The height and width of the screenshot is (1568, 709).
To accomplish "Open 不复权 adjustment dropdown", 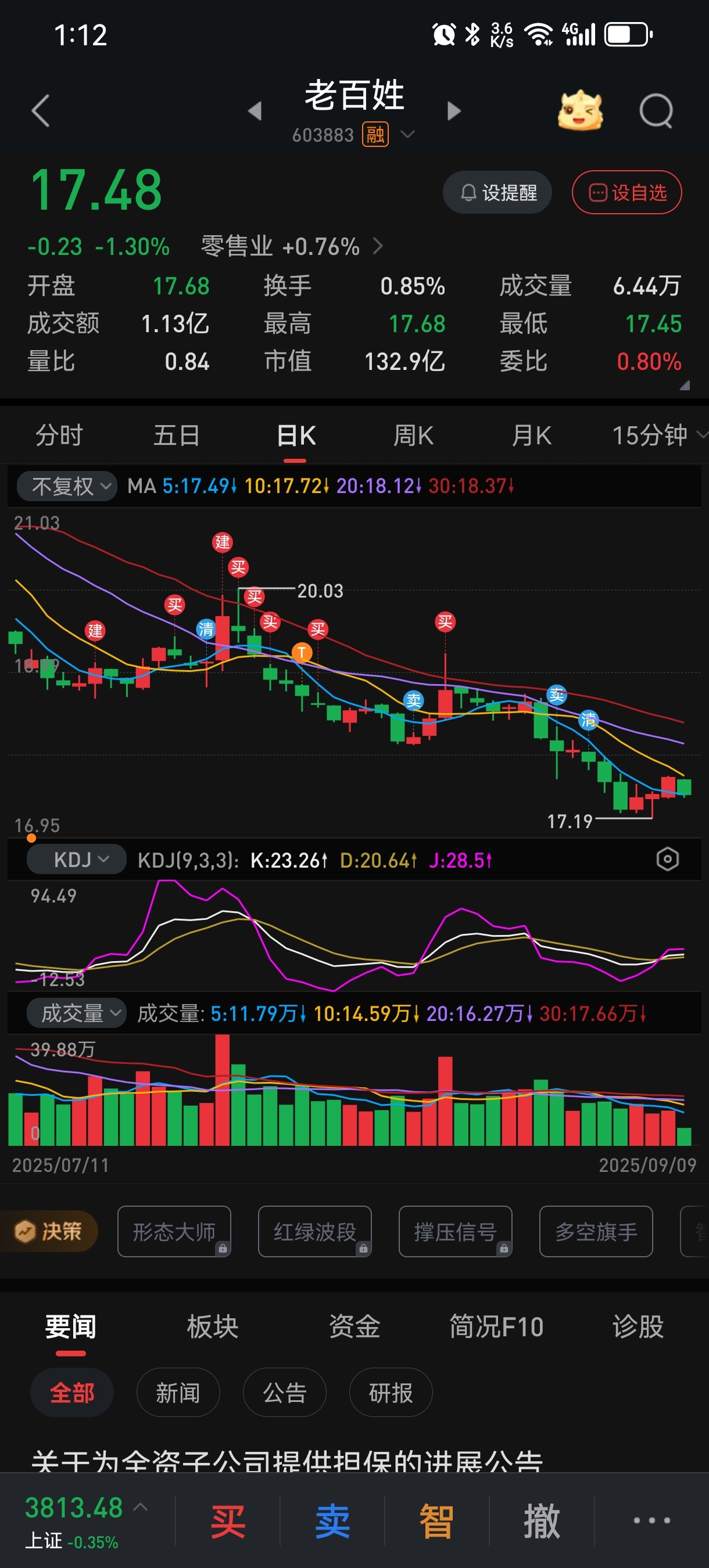I will pos(67,485).
